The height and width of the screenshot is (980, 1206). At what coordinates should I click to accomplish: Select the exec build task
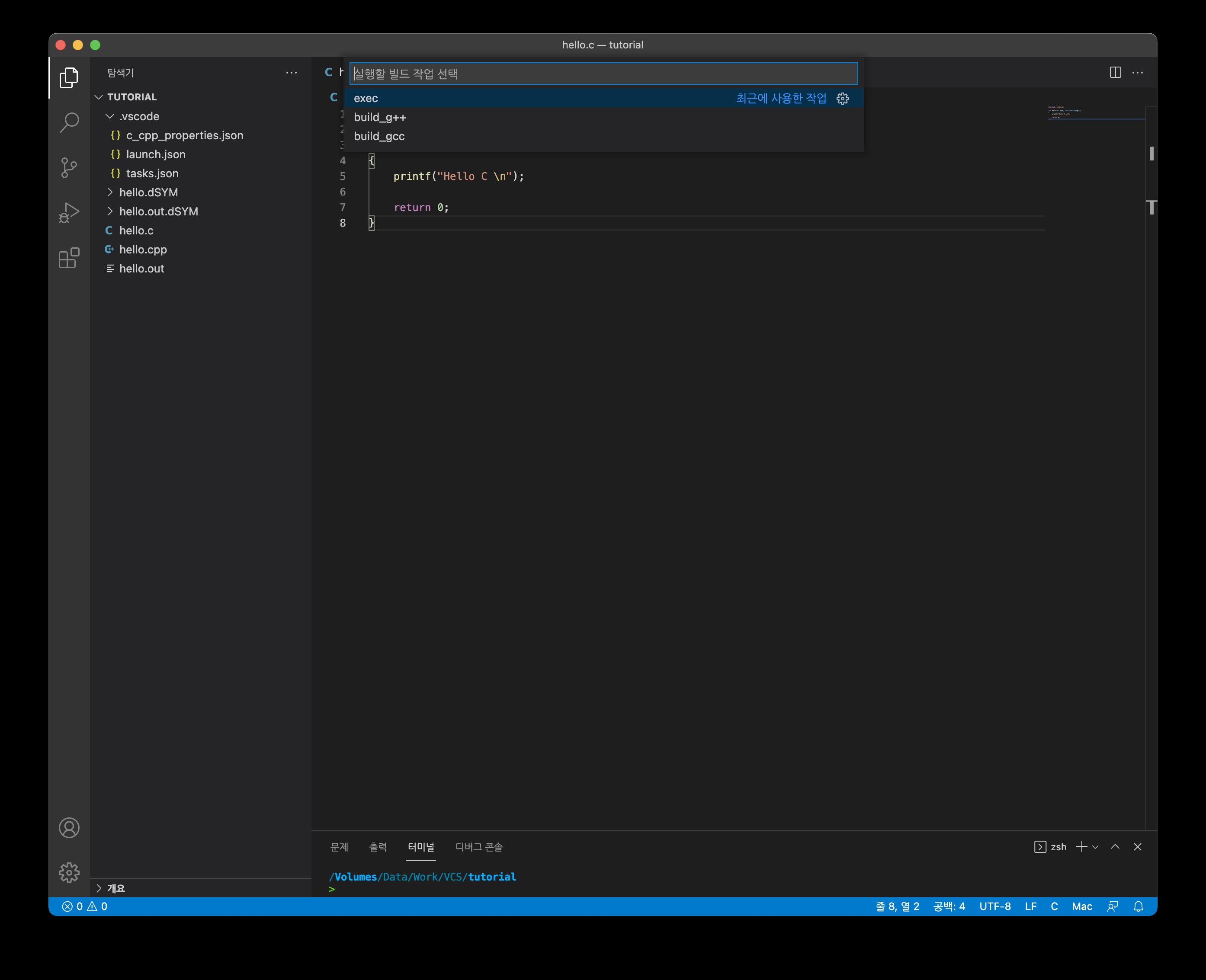coord(603,98)
